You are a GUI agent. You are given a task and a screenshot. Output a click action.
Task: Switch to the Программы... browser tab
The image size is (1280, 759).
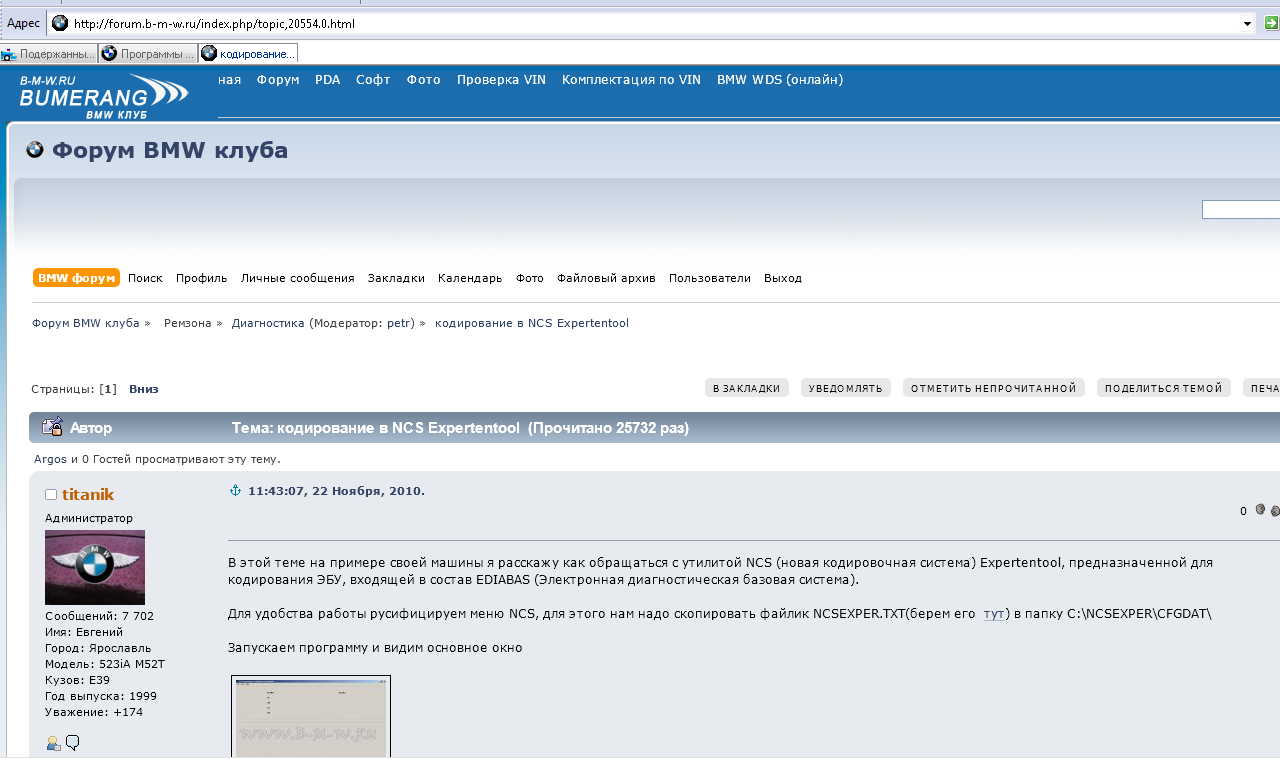[x=148, y=53]
